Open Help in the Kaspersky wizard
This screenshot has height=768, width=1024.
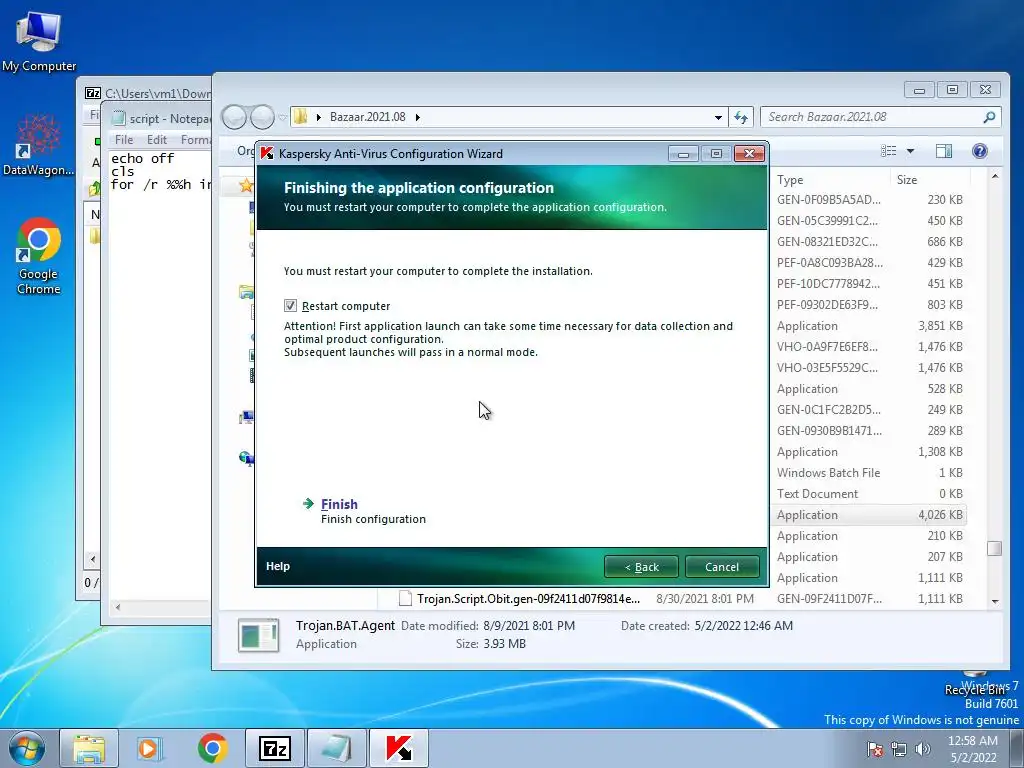pos(278,566)
